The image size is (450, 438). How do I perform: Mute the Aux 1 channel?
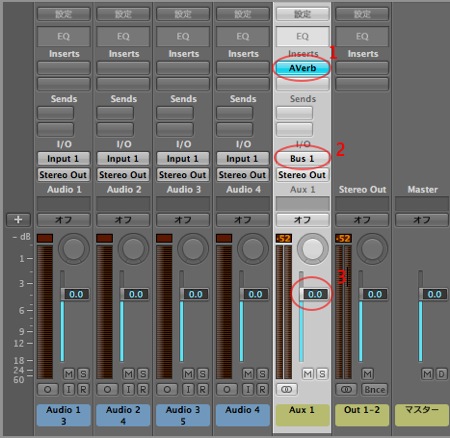(308, 374)
